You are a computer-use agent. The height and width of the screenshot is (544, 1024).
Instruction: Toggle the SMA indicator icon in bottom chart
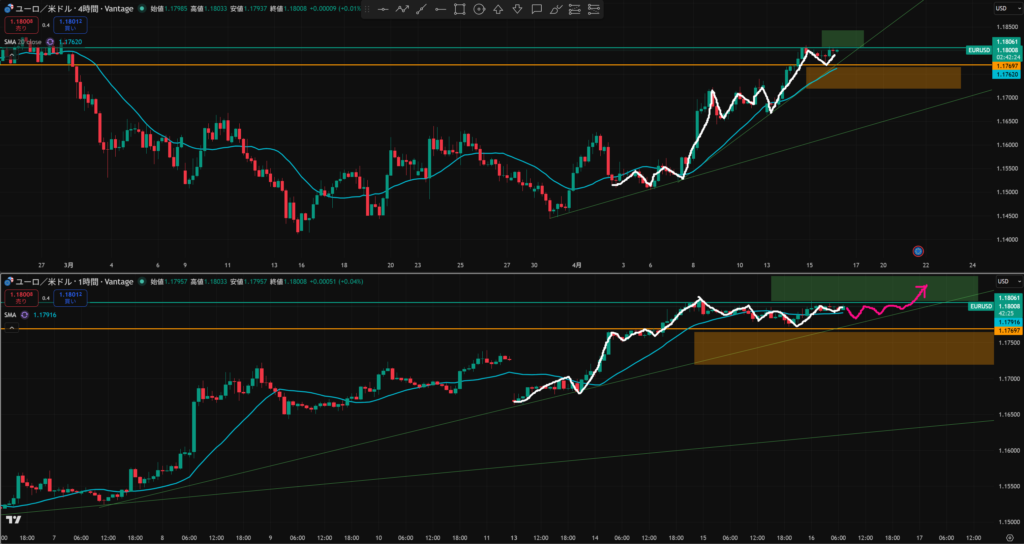pos(24,314)
